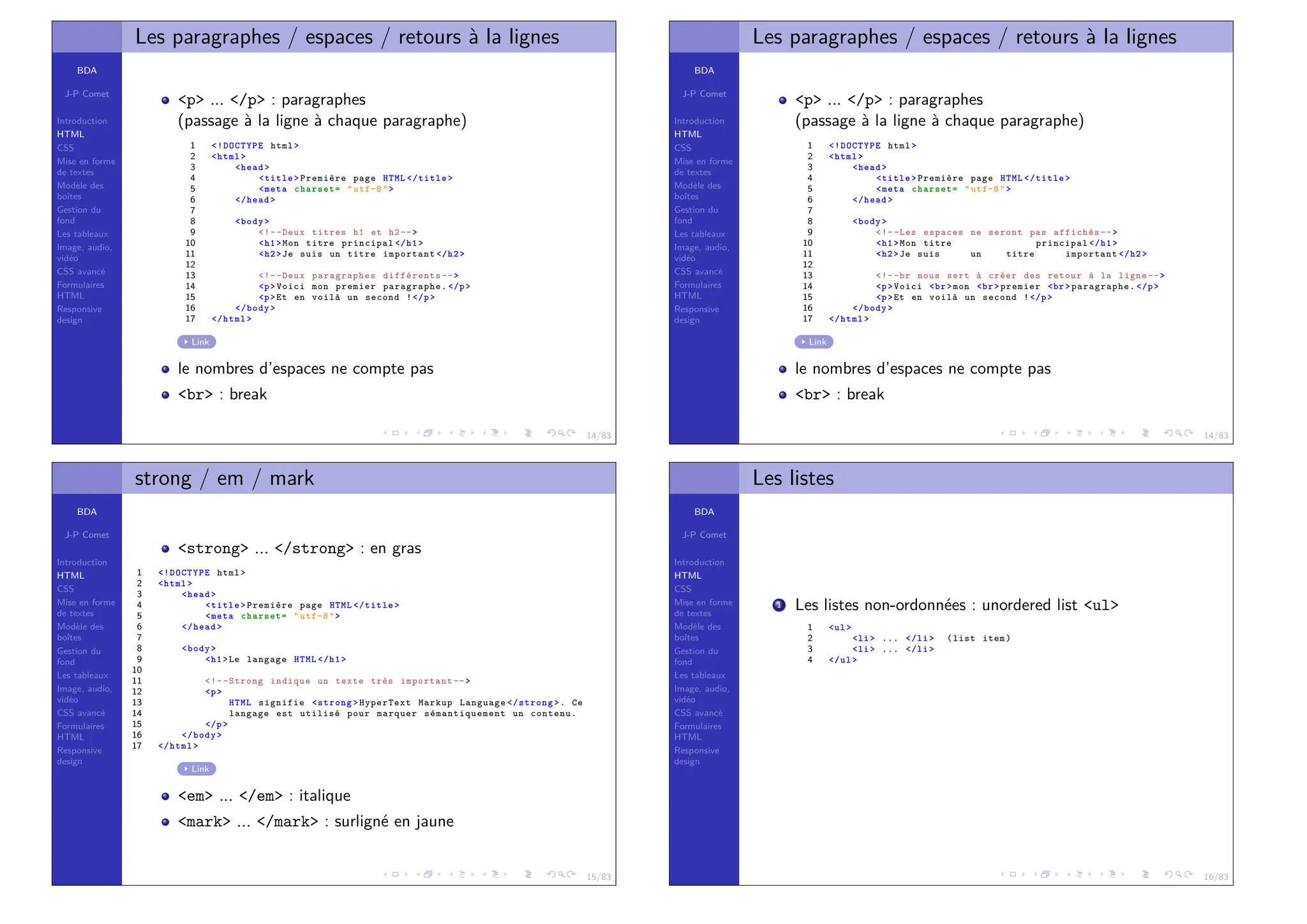Screen dimensions: 1307x924
Task: Open the CSS section in the top-left slide sidebar
Action: (x=66, y=147)
